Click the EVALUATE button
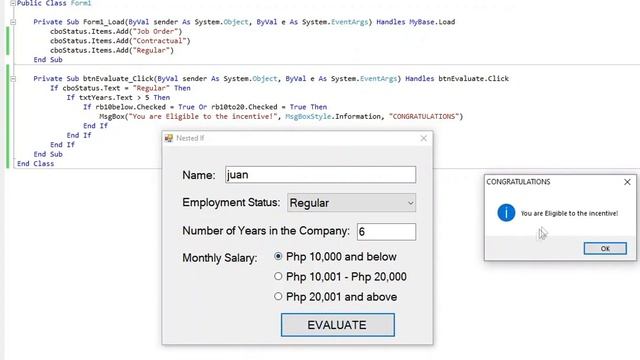This screenshot has width=640, height=360. 338,325
